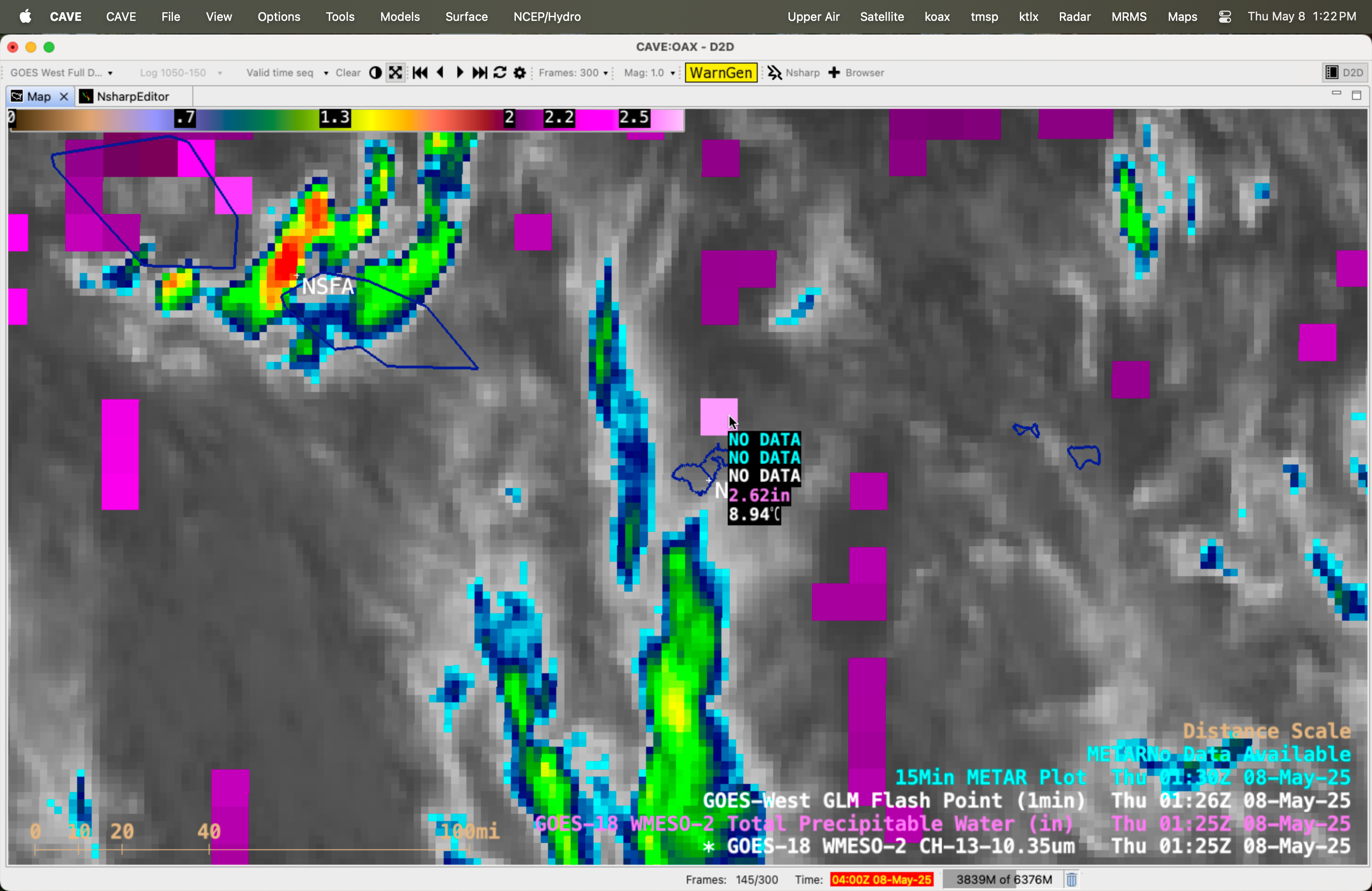Open the Maps menu
The height and width of the screenshot is (891, 1372).
[1182, 17]
